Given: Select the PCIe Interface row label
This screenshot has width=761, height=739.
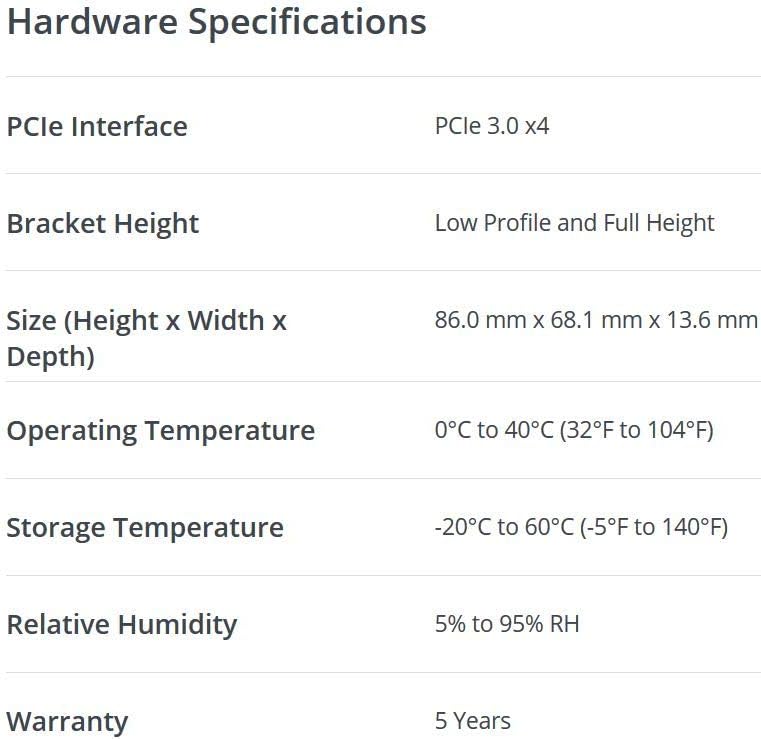Looking at the screenshot, I should pos(97,127).
